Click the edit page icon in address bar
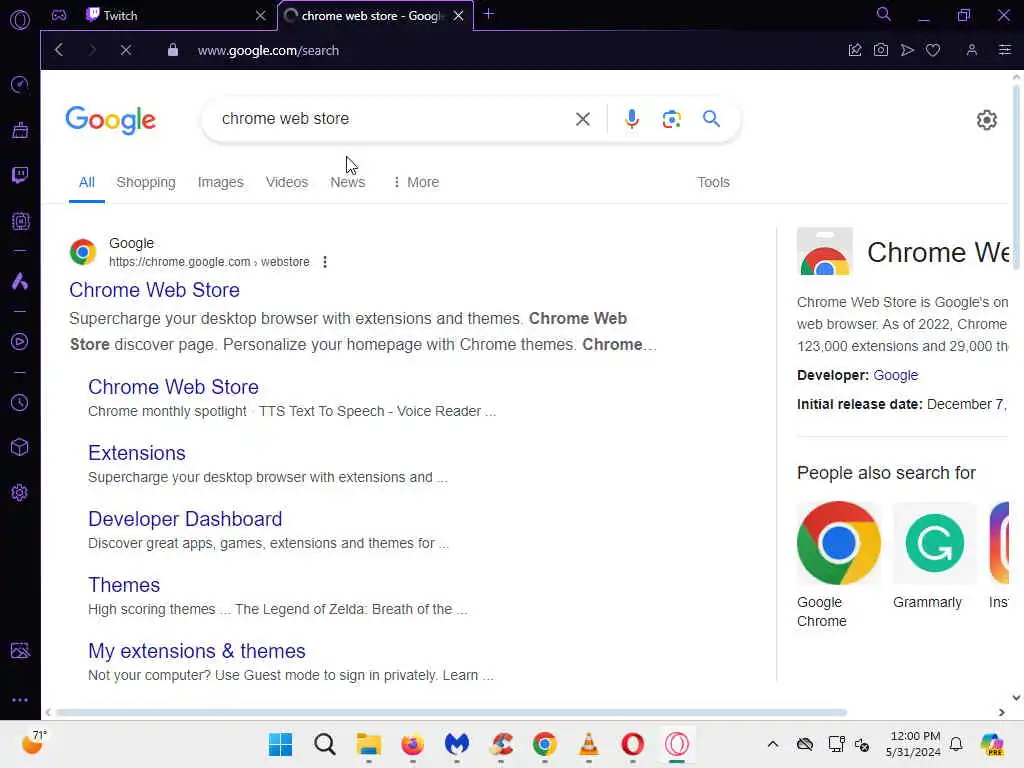 point(855,50)
